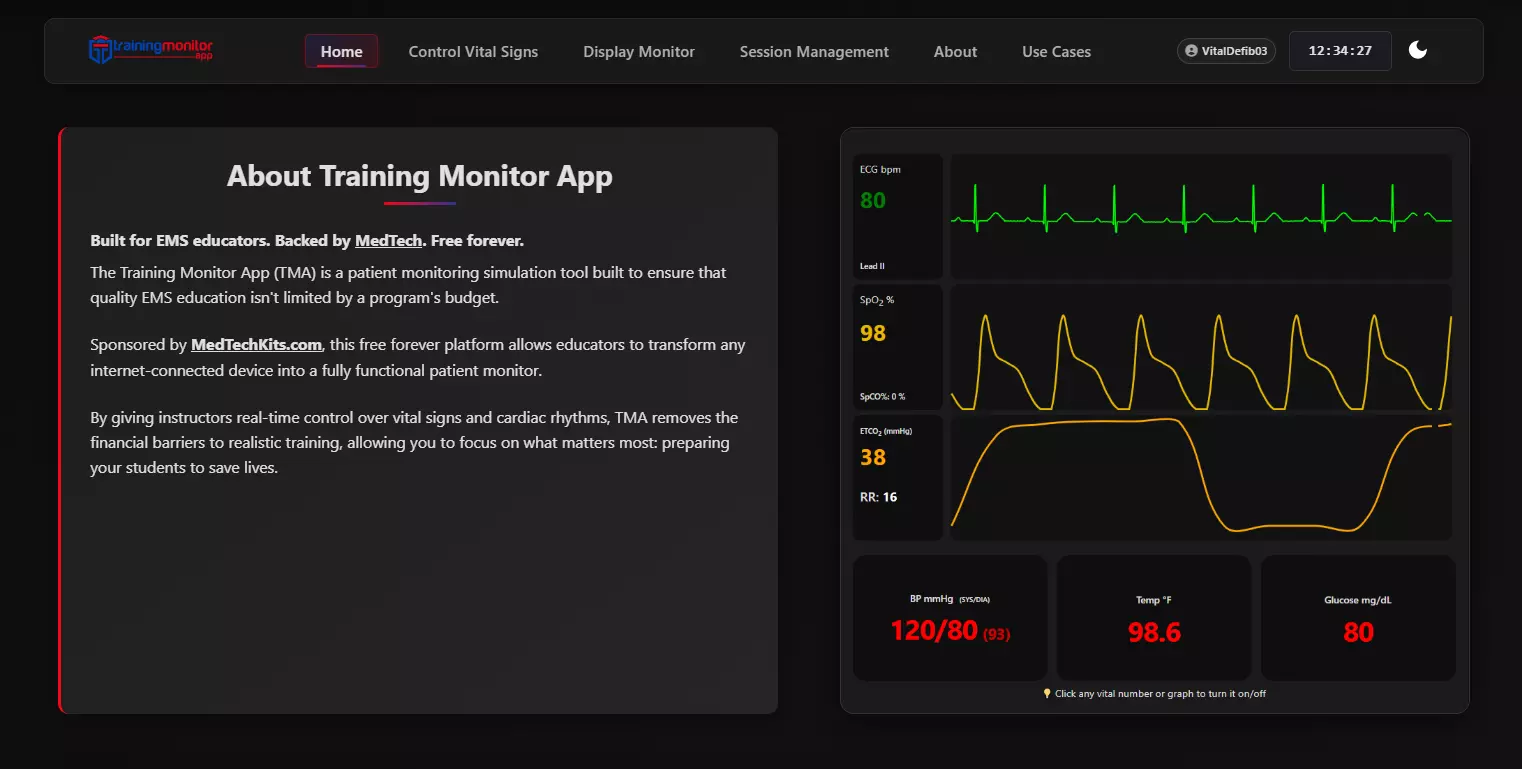The width and height of the screenshot is (1522, 769).
Task: Click the BP mmHg label
Action: pyautogui.click(x=931, y=599)
